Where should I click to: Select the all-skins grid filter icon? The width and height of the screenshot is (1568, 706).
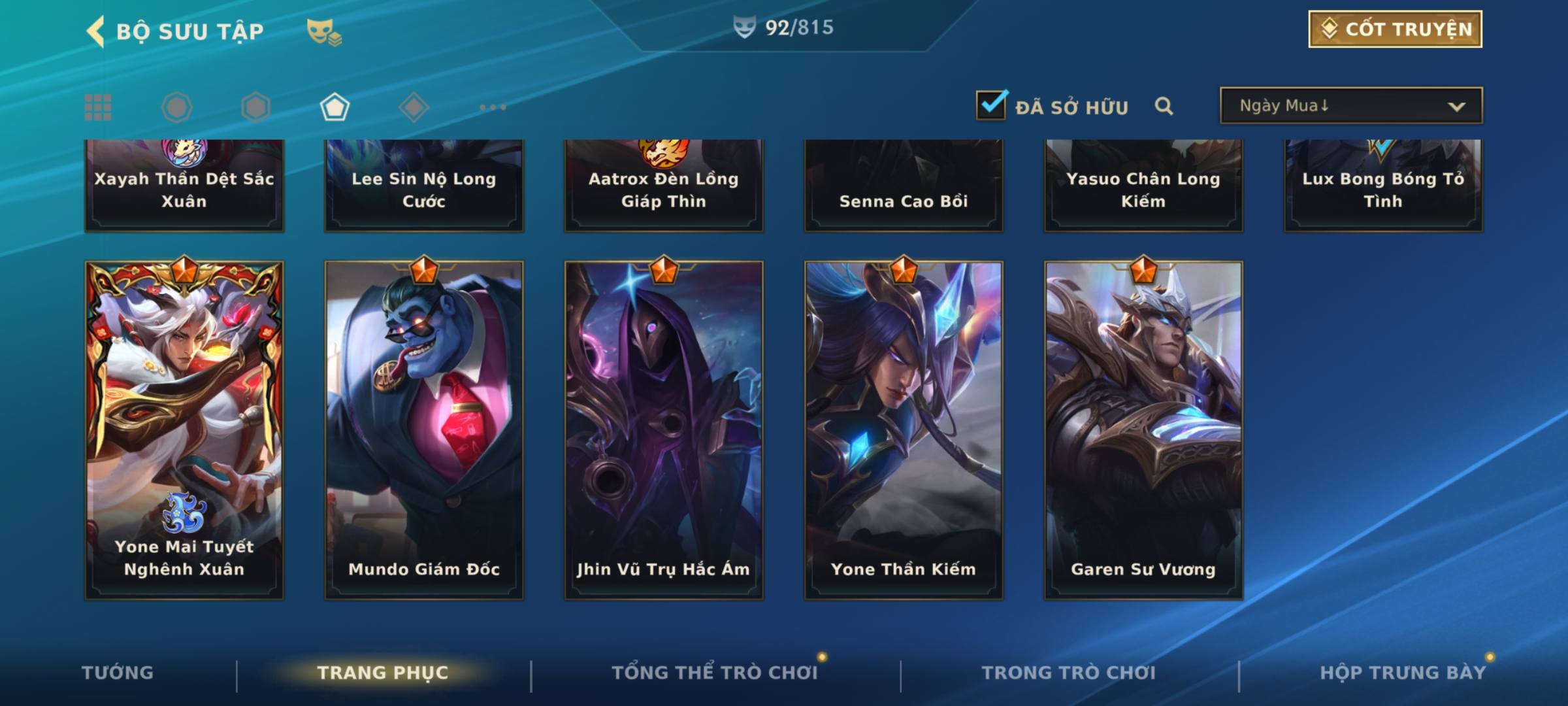tap(98, 107)
